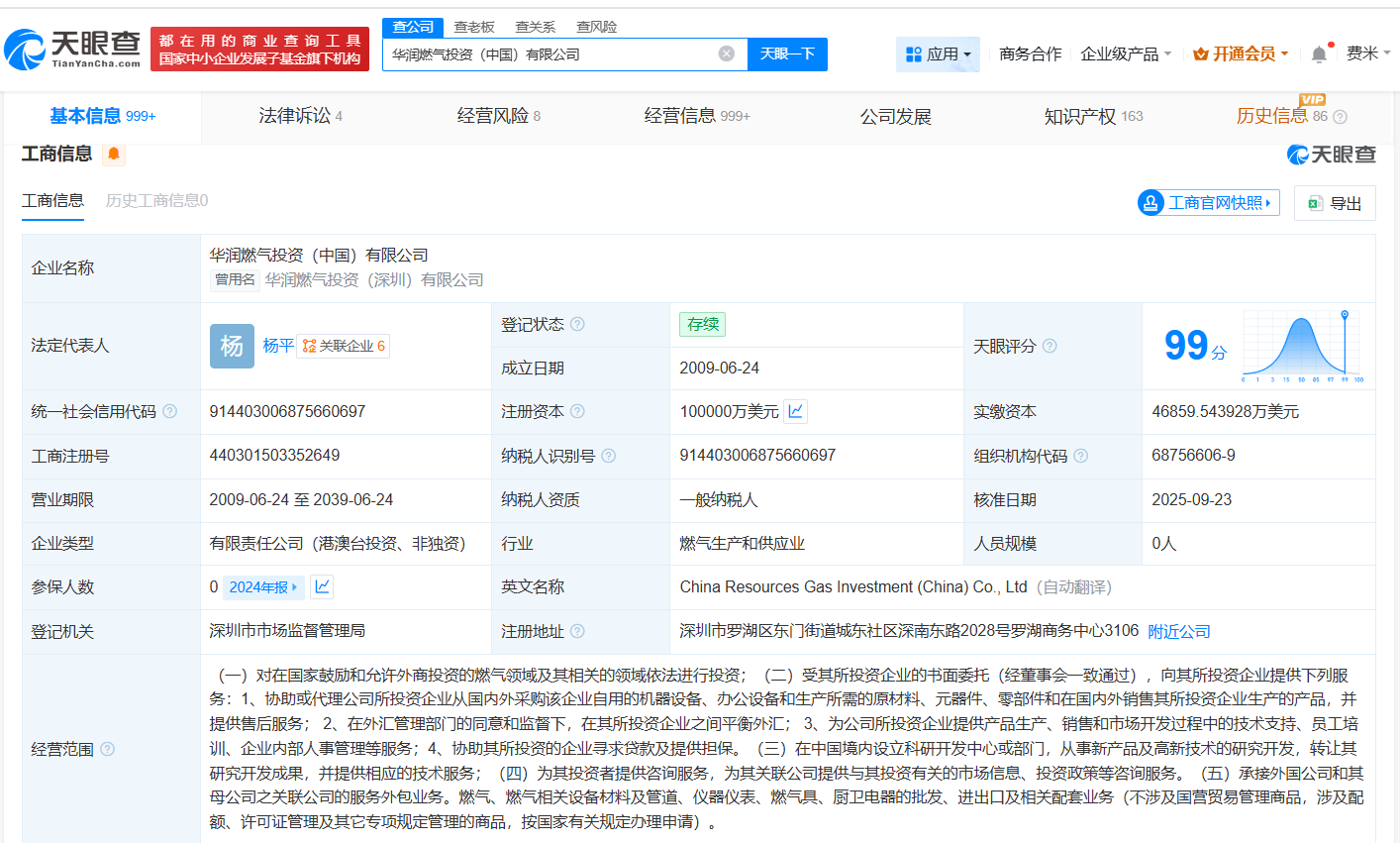Viewport: 1400px width, 843px height.
Task: Click the alert bell beside 工商信息
Action: 113,156
